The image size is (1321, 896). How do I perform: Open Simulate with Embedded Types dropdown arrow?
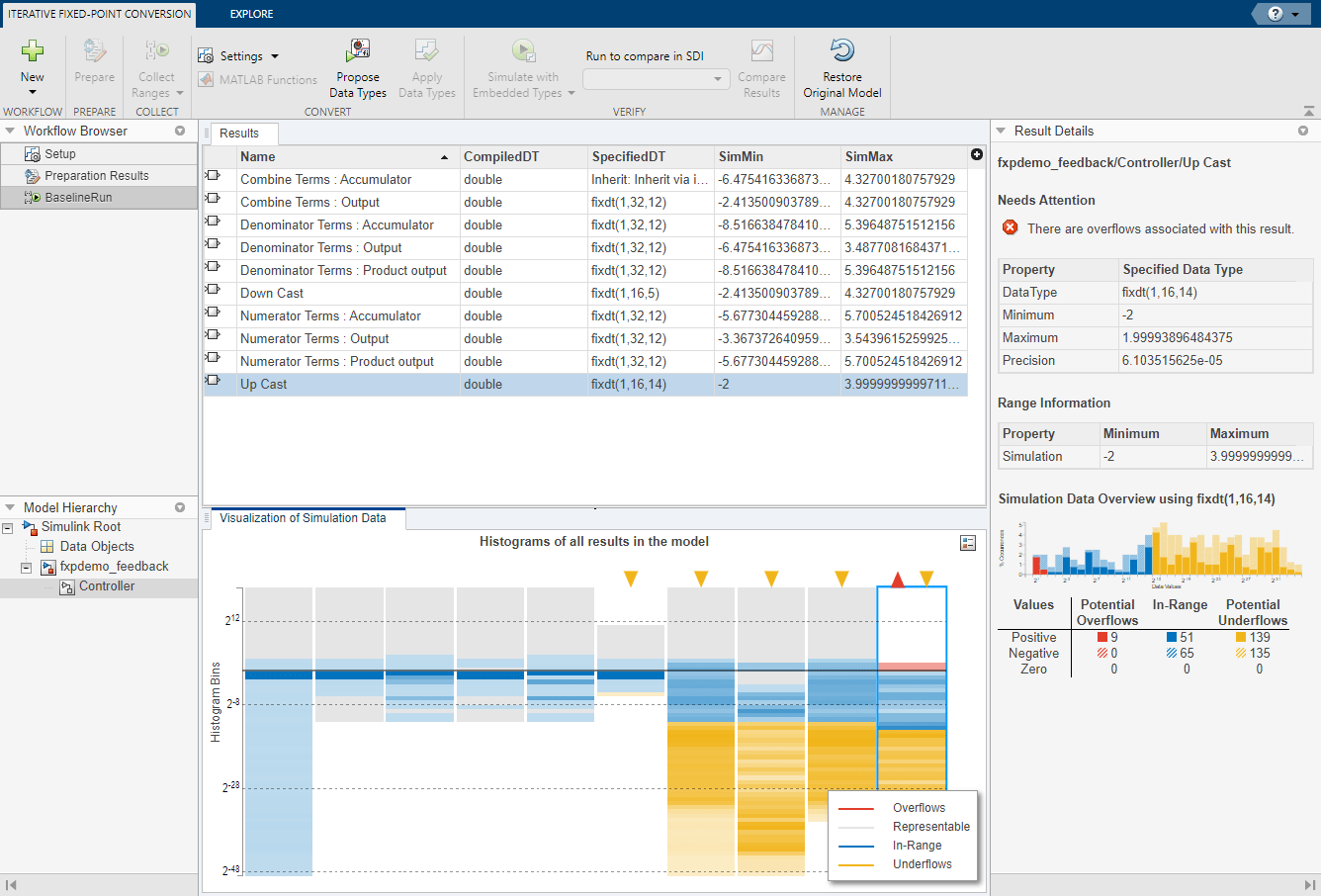pyautogui.click(x=572, y=93)
